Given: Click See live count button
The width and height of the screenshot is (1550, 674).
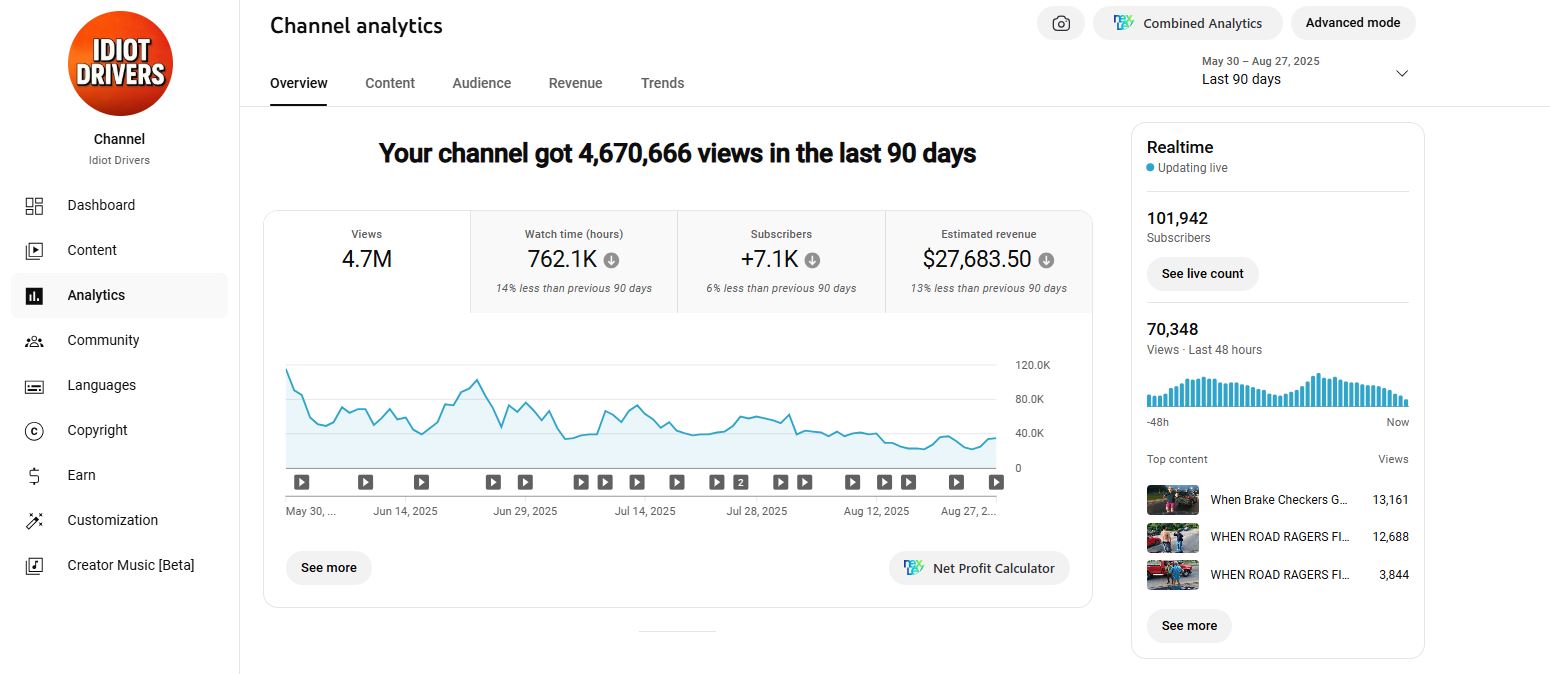Looking at the screenshot, I should [x=1202, y=274].
